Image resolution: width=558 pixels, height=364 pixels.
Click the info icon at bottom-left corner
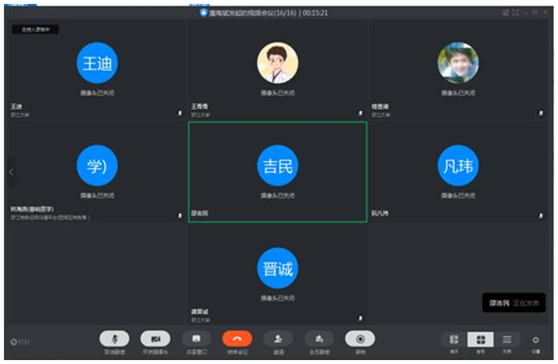[x=14, y=342]
